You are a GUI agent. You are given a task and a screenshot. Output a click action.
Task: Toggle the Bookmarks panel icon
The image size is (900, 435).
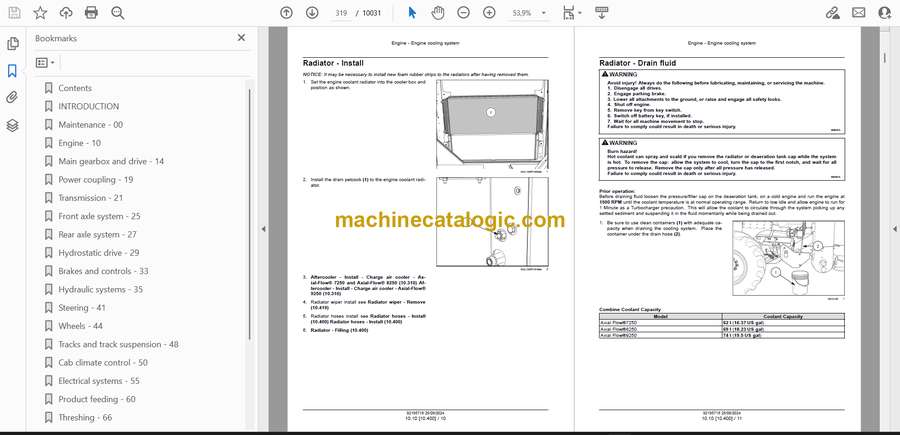click(x=13, y=71)
